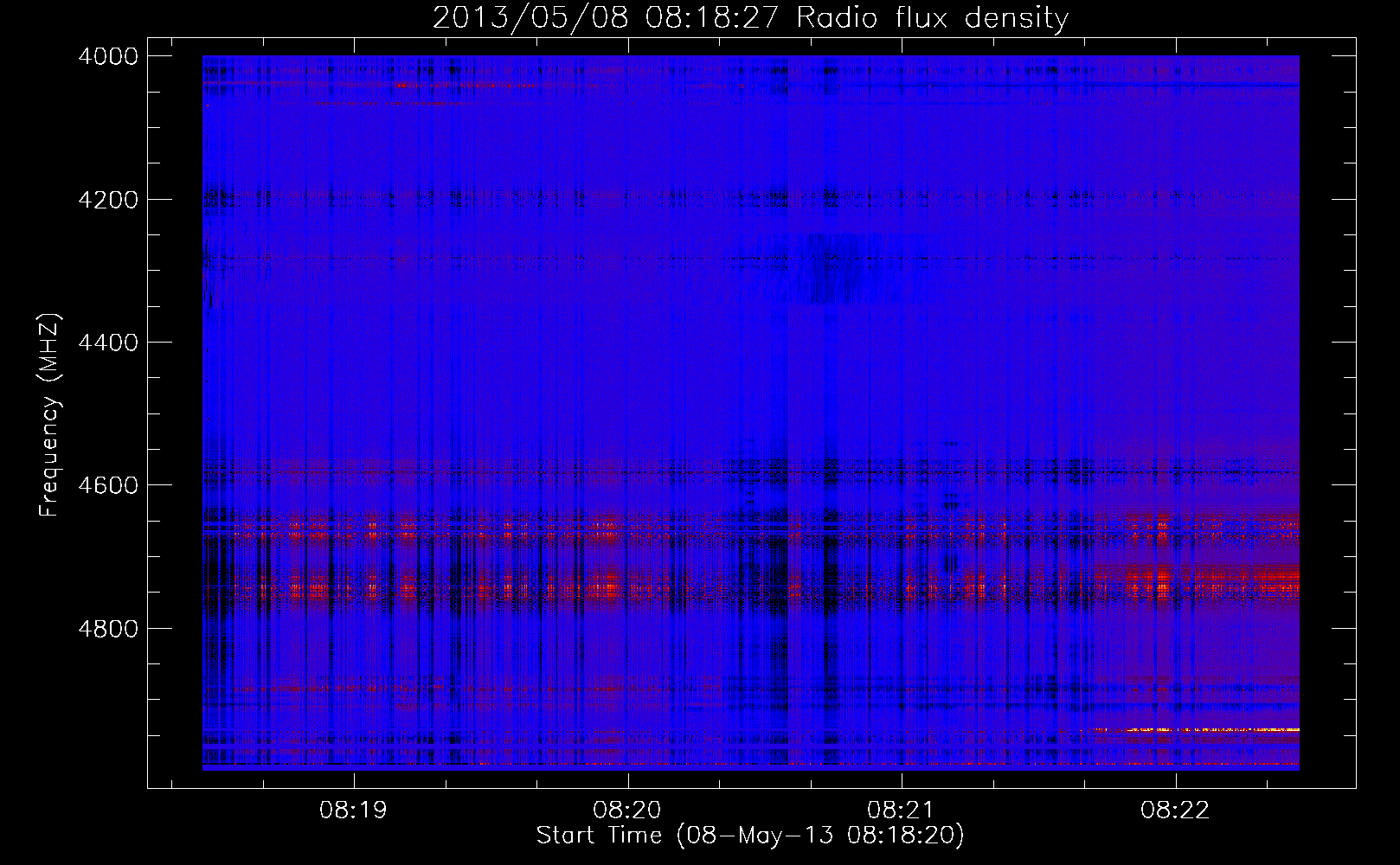The height and width of the screenshot is (865, 1400).
Task: Click the 4400 frequency tick label
Action: click(108, 343)
